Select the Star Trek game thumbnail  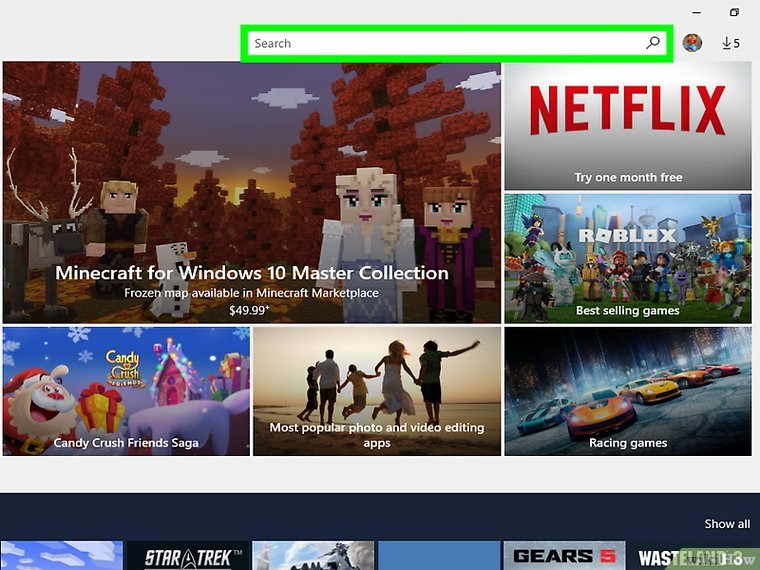[x=187, y=556]
